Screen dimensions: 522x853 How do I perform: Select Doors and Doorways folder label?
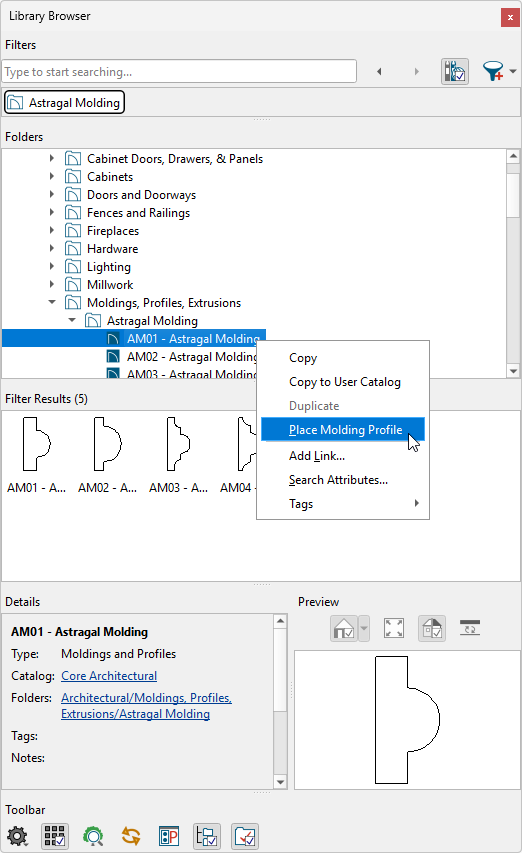(141, 195)
